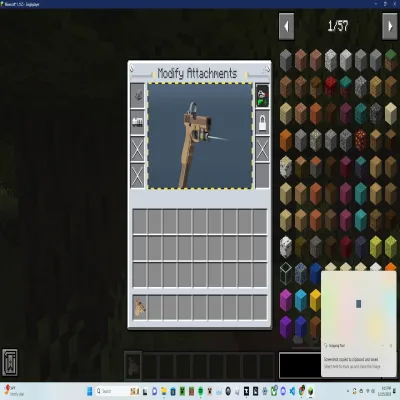Select the red wool block in item list

point(331,87)
